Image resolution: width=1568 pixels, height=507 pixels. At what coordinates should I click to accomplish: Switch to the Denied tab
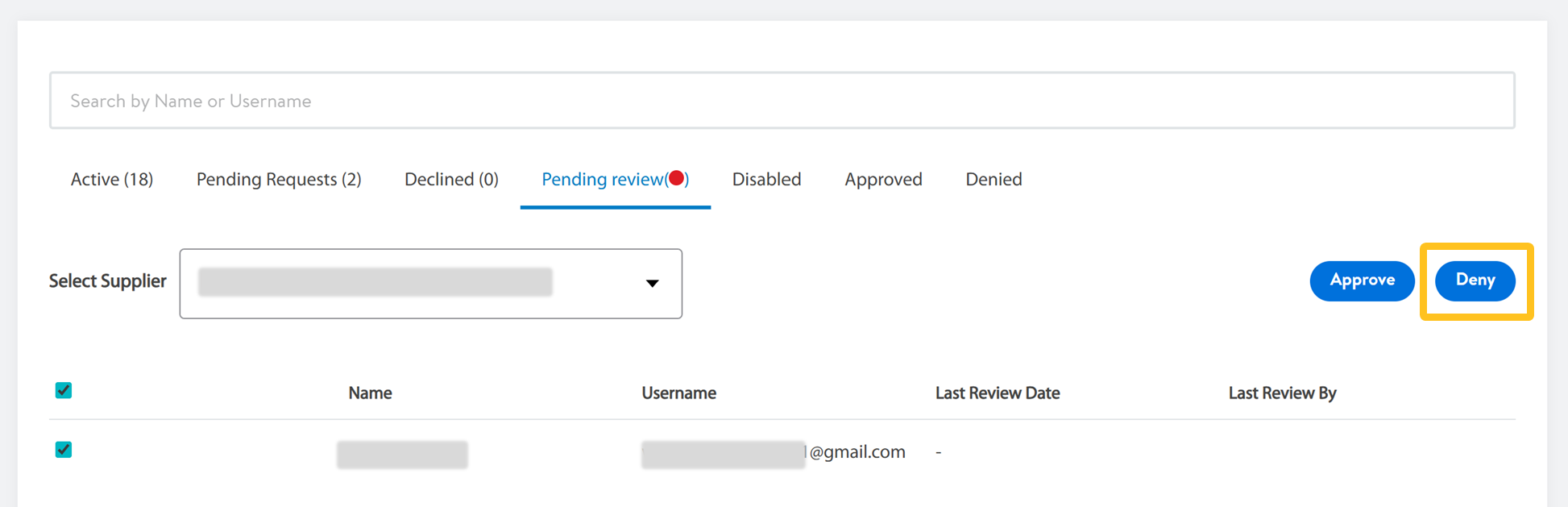(x=993, y=179)
